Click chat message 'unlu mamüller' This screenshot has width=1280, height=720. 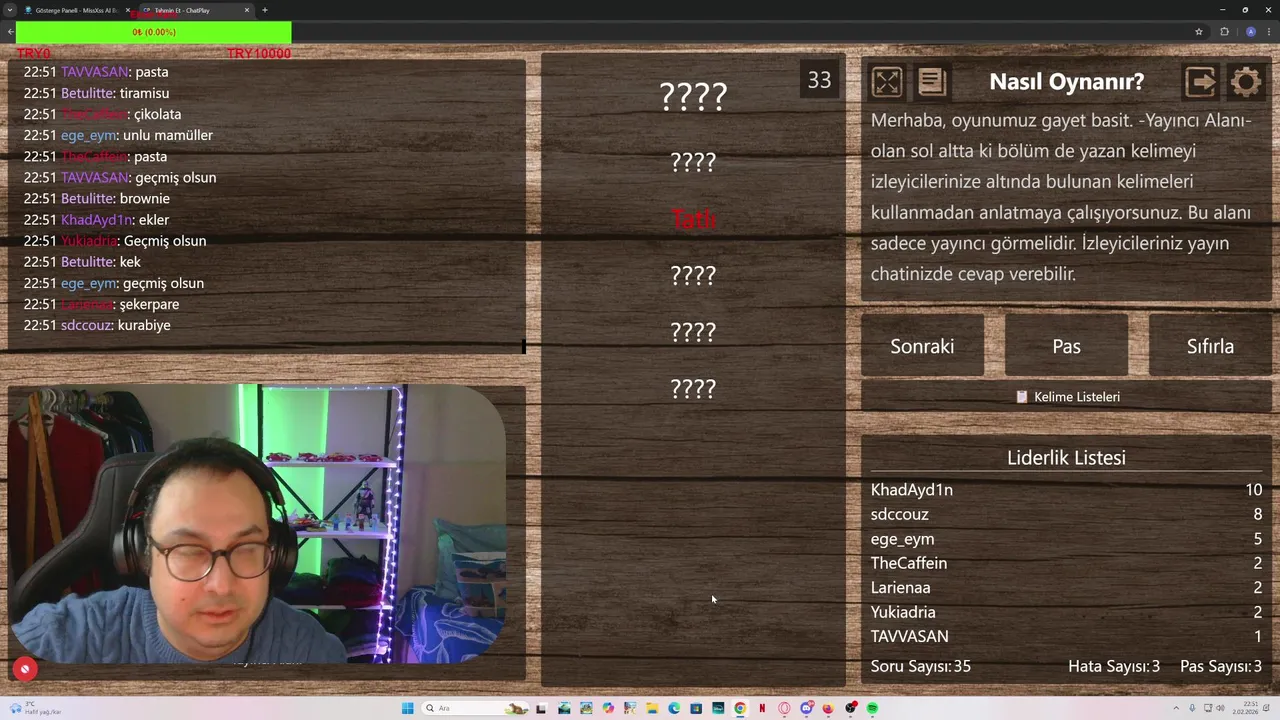[x=167, y=135]
